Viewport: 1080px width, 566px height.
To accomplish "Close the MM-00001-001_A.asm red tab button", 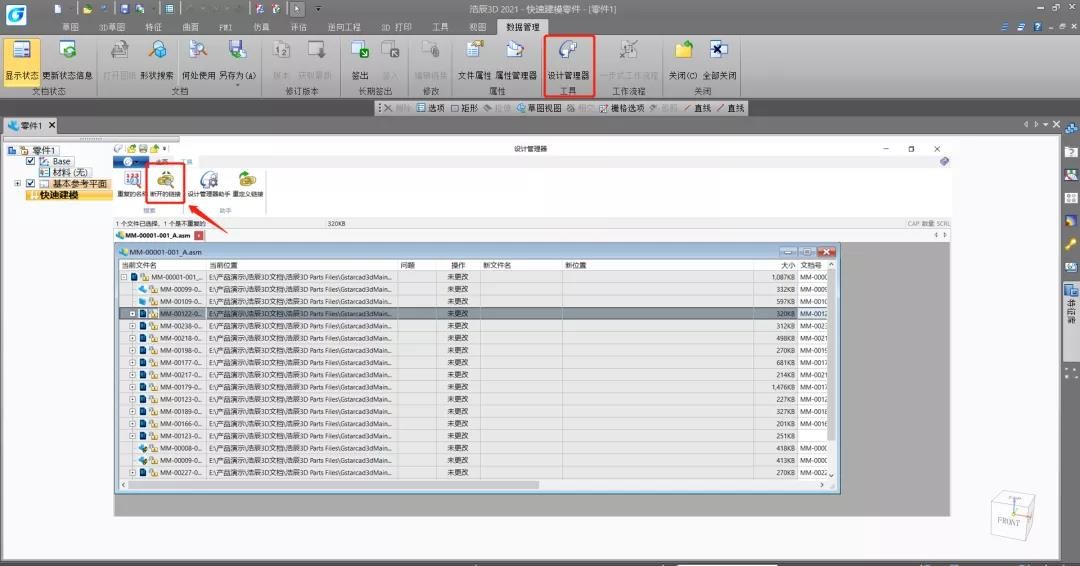I will pyautogui.click(x=199, y=235).
